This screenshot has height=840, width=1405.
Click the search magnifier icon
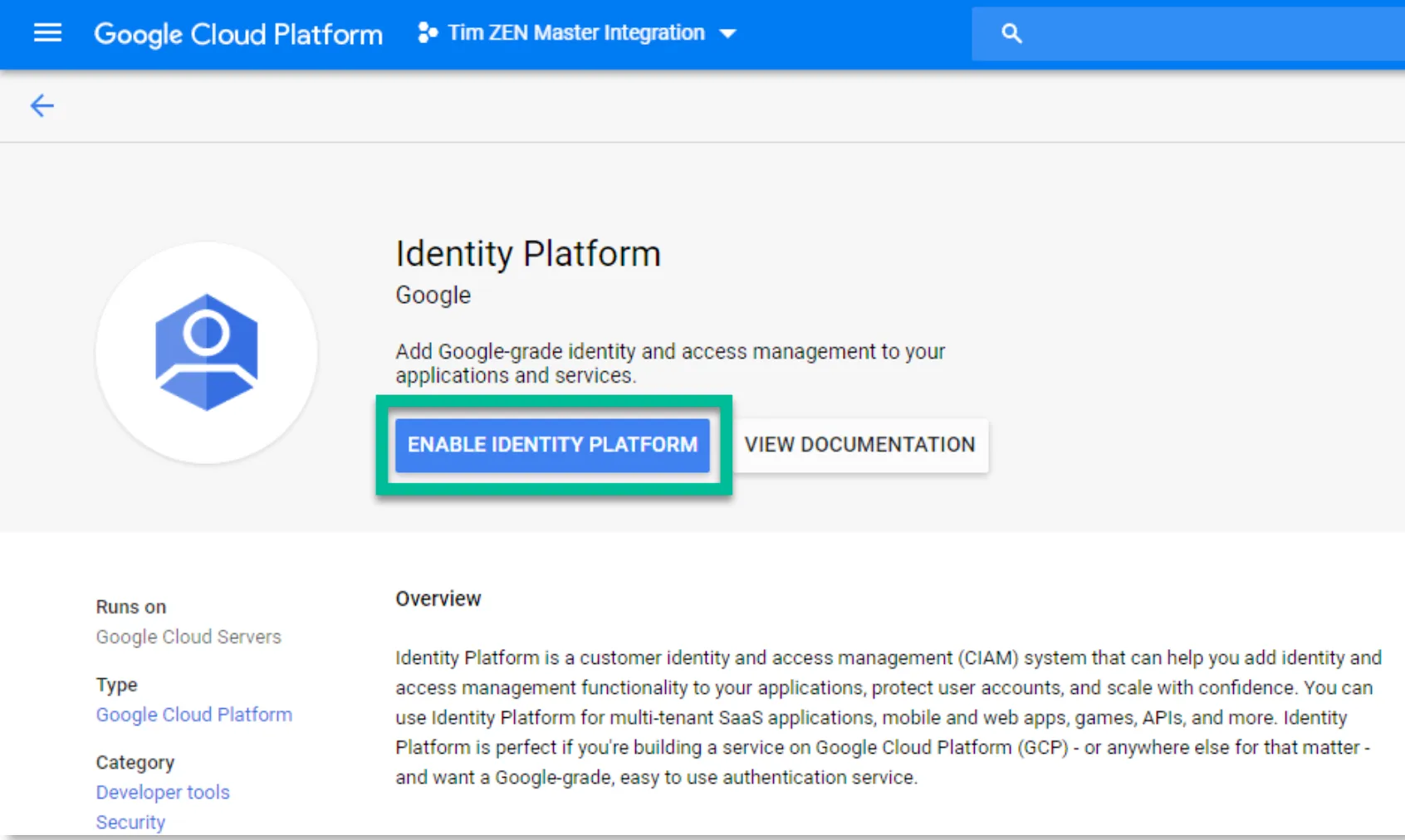click(x=1011, y=33)
